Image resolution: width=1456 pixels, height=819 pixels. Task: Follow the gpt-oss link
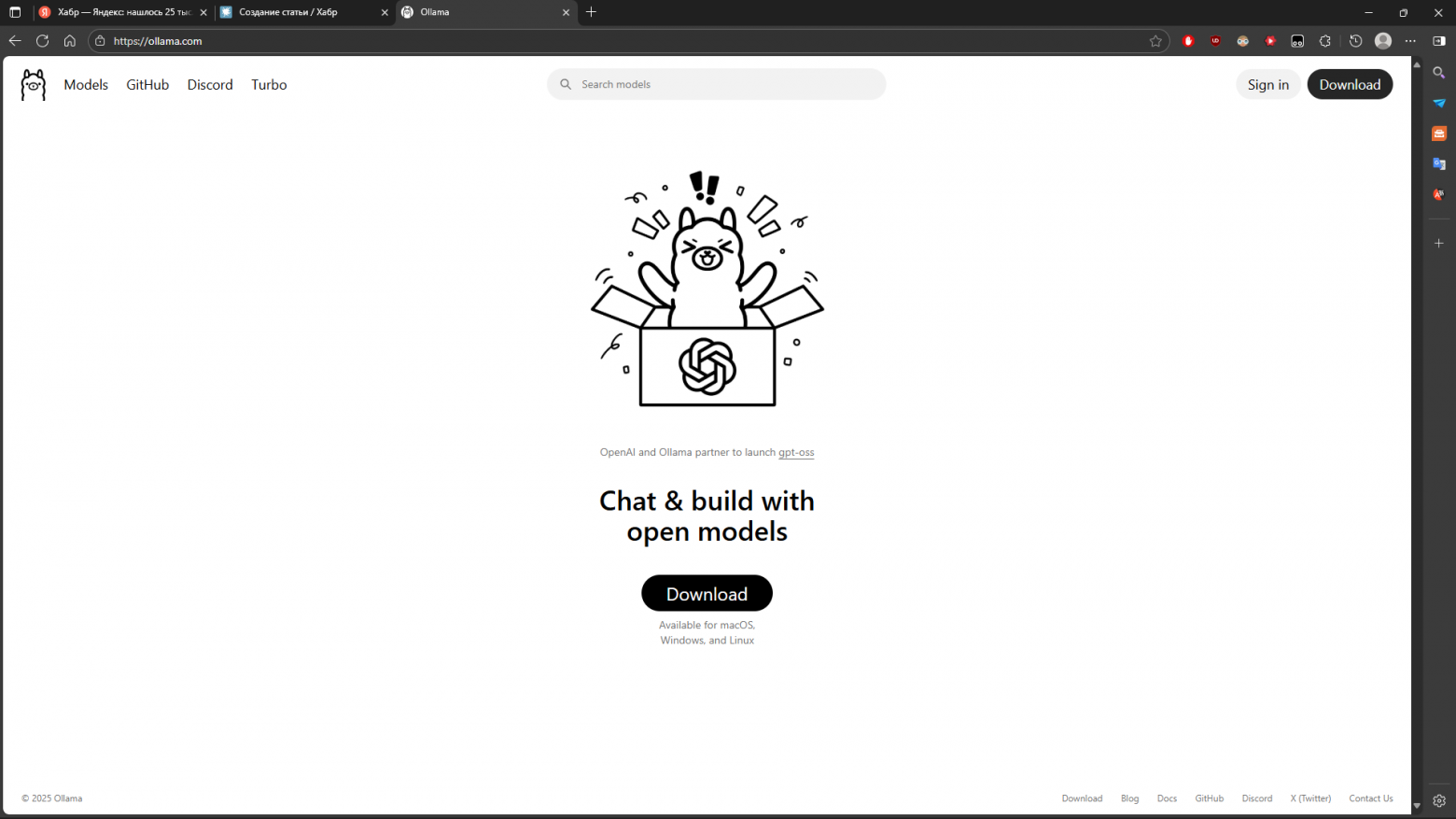[x=796, y=453]
